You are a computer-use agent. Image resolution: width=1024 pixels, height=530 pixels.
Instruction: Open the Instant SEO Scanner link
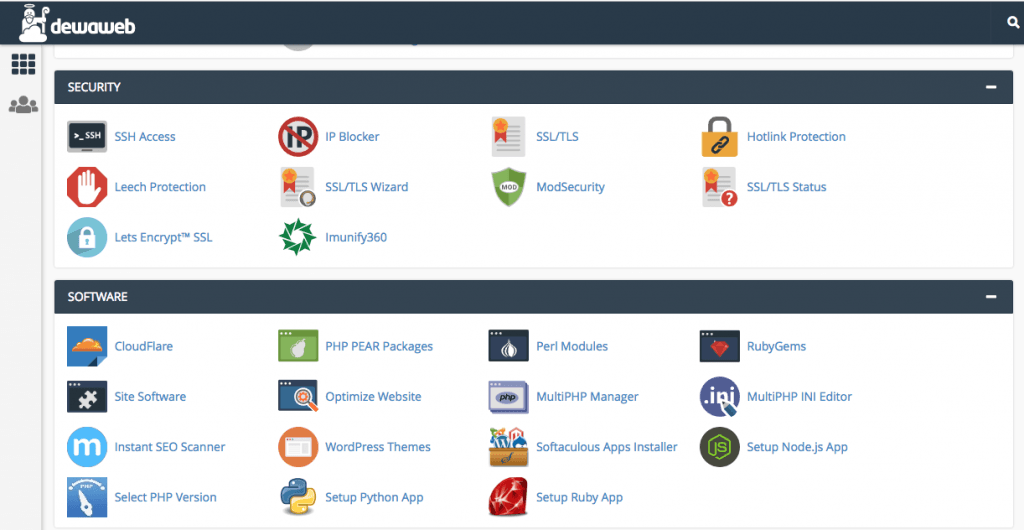click(x=170, y=446)
